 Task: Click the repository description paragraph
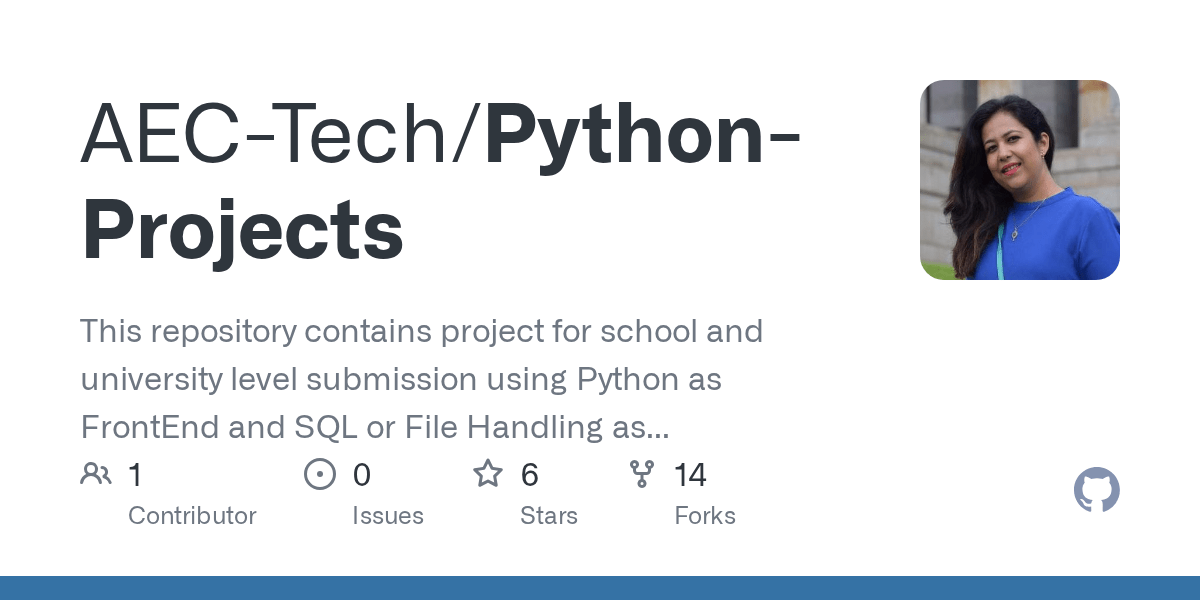[x=422, y=379]
